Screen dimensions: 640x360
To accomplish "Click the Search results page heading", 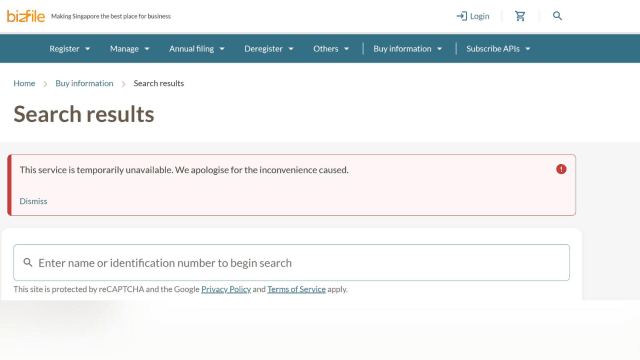I will [84, 114].
